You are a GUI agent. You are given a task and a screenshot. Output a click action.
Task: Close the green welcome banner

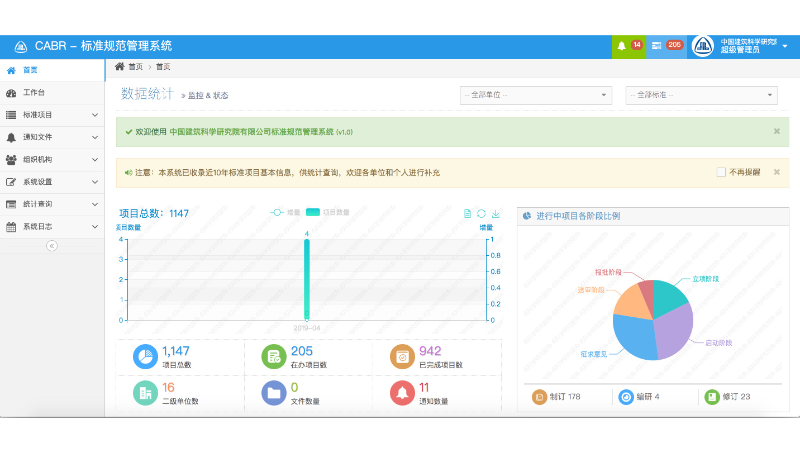click(777, 132)
